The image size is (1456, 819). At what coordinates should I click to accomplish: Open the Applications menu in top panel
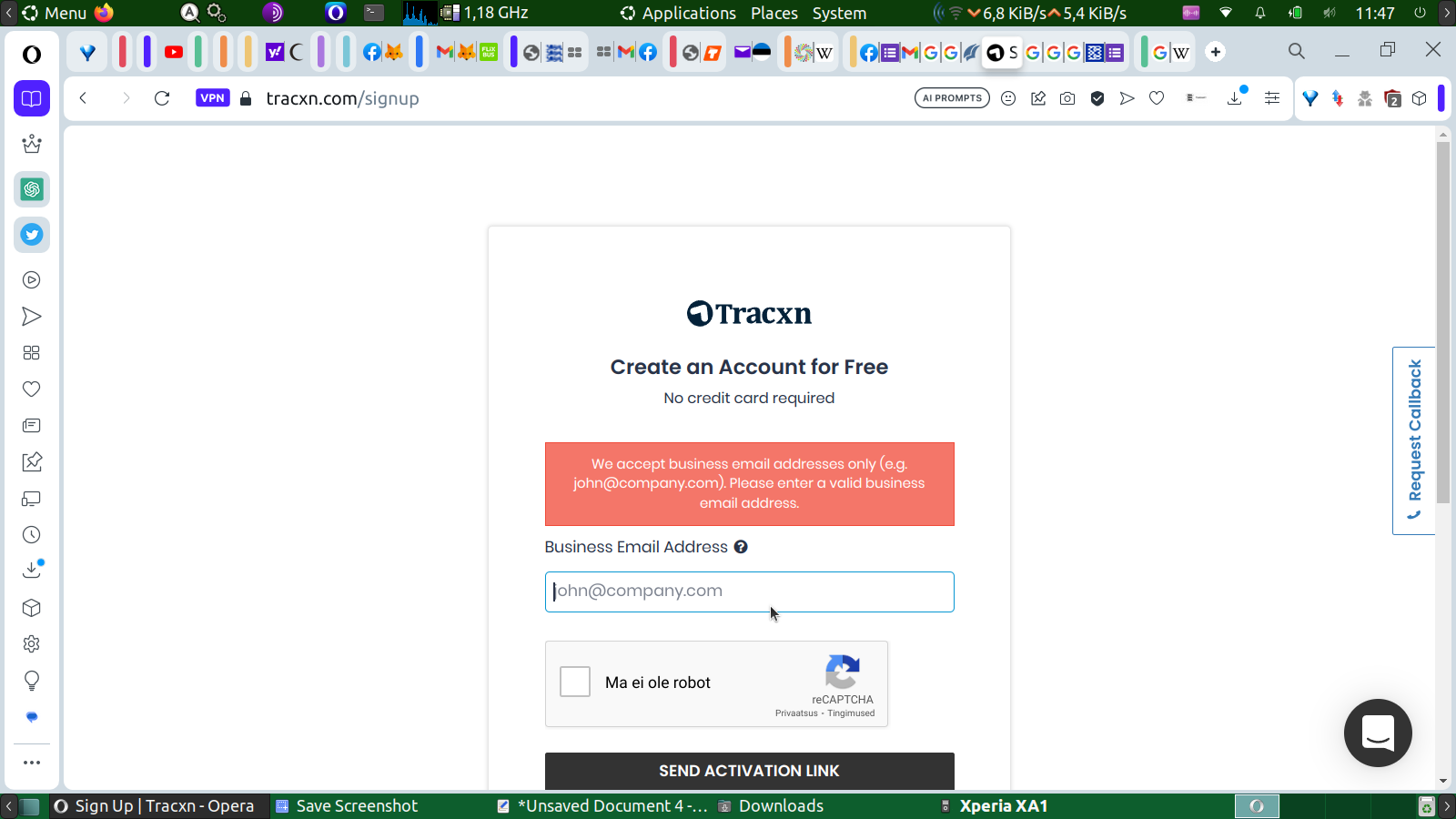pyautogui.click(x=679, y=13)
